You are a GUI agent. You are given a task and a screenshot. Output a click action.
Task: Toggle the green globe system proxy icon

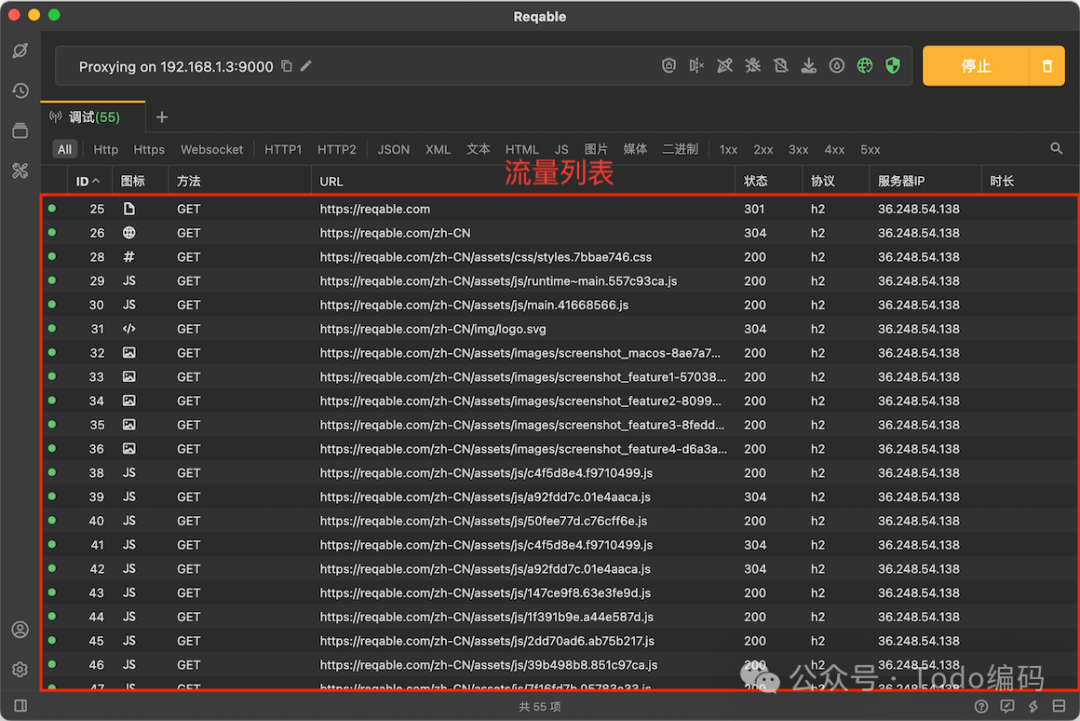pyautogui.click(x=865, y=65)
